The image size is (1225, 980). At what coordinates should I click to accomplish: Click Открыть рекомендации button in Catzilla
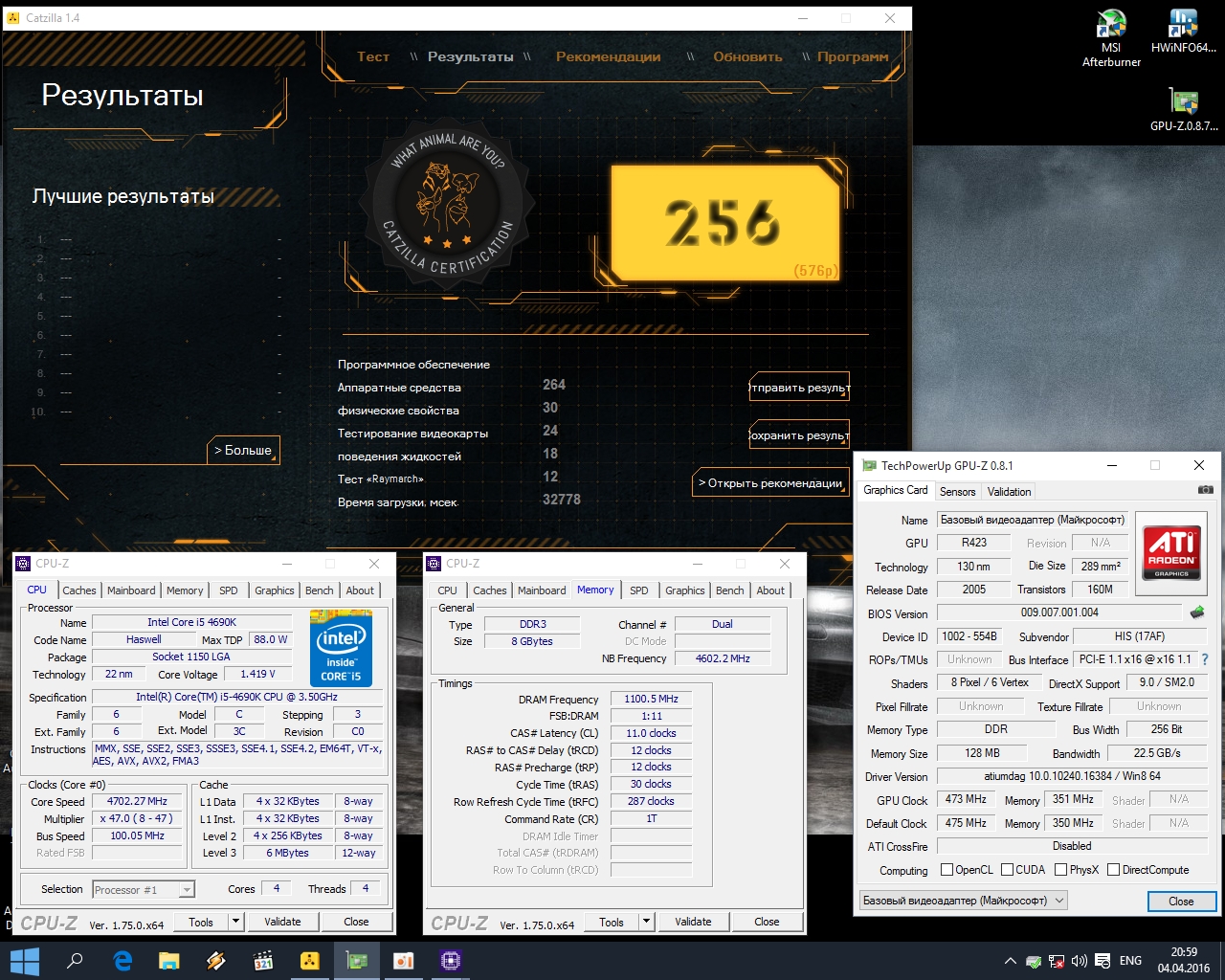click(x=770, y=483)
